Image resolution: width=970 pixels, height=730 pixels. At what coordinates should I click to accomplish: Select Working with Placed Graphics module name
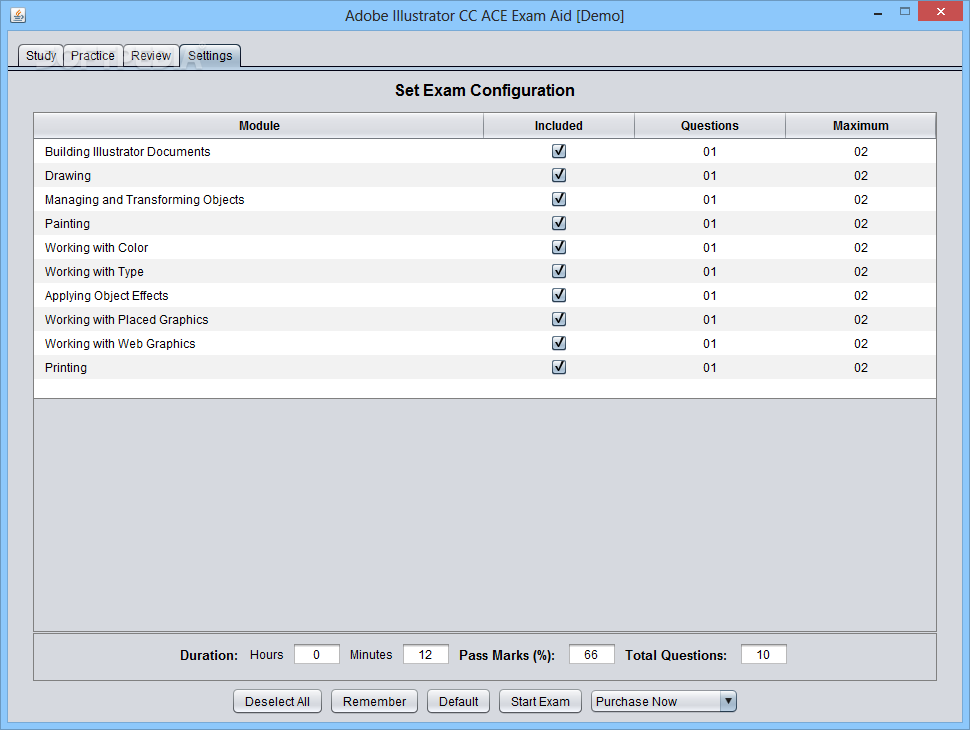[x=127, y=319]
